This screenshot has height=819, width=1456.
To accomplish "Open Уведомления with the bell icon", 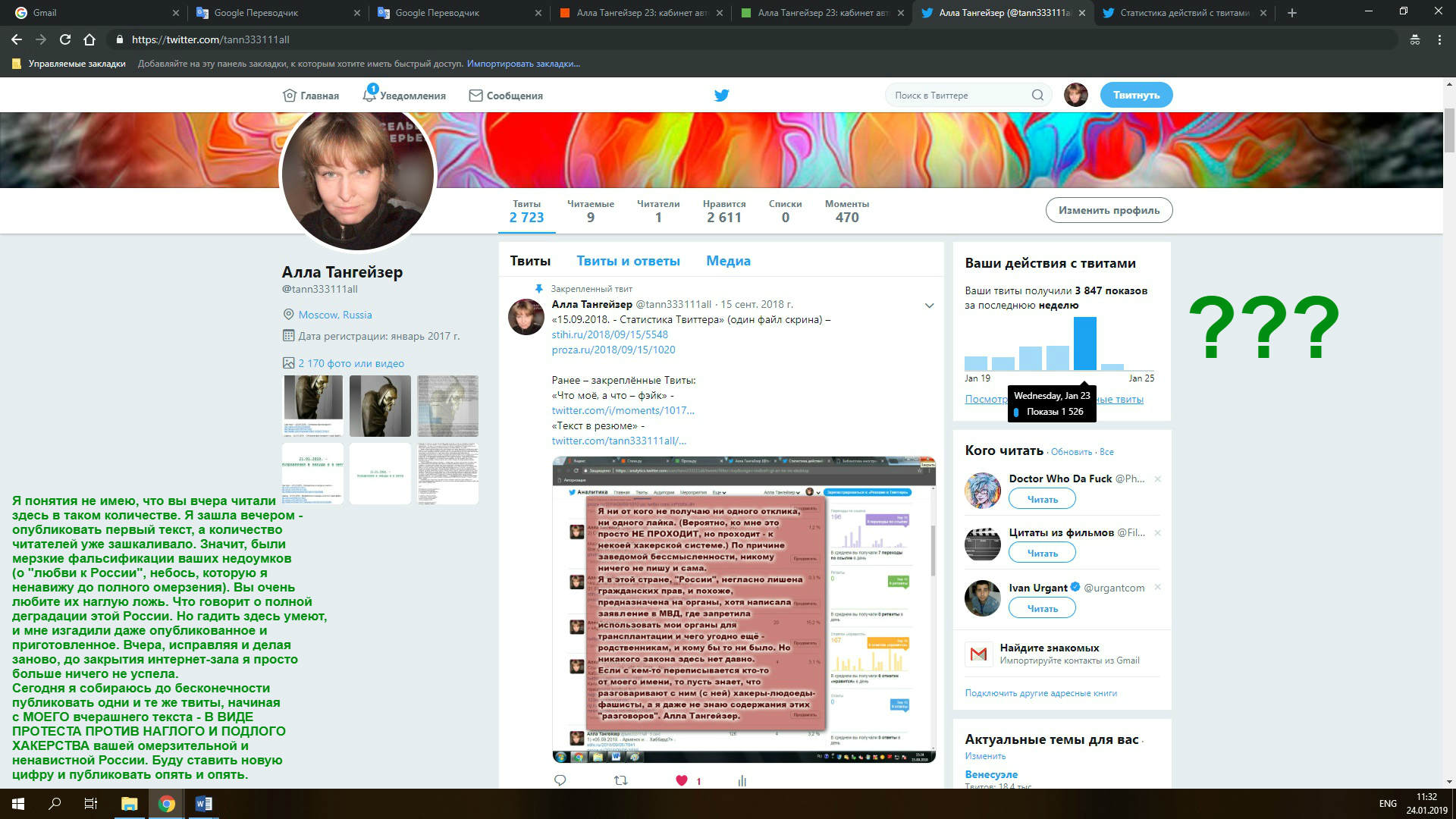I will 404,96.
